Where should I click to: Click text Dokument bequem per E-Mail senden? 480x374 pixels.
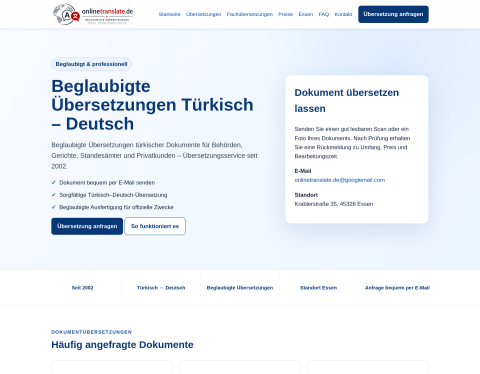(107, 183)
